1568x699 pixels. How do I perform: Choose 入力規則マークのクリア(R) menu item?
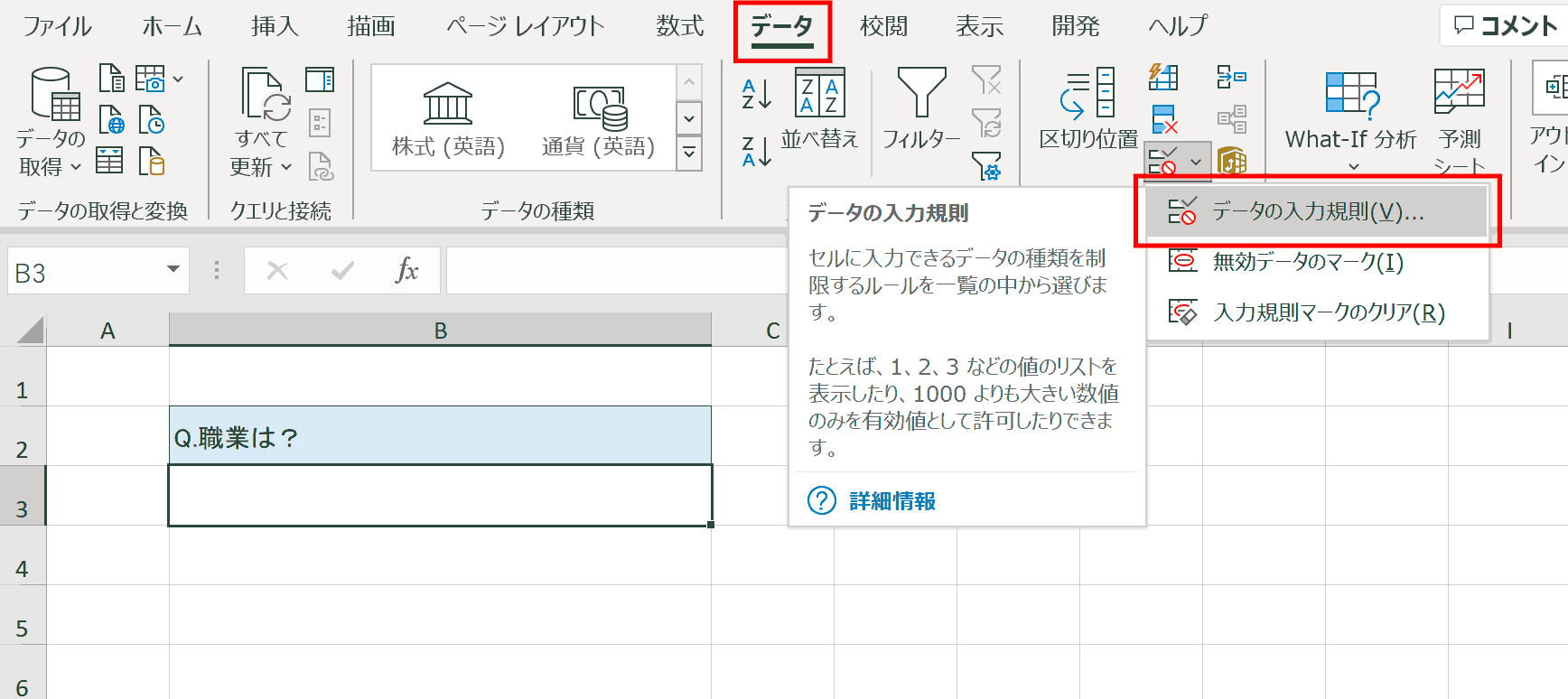(1316, 312)
